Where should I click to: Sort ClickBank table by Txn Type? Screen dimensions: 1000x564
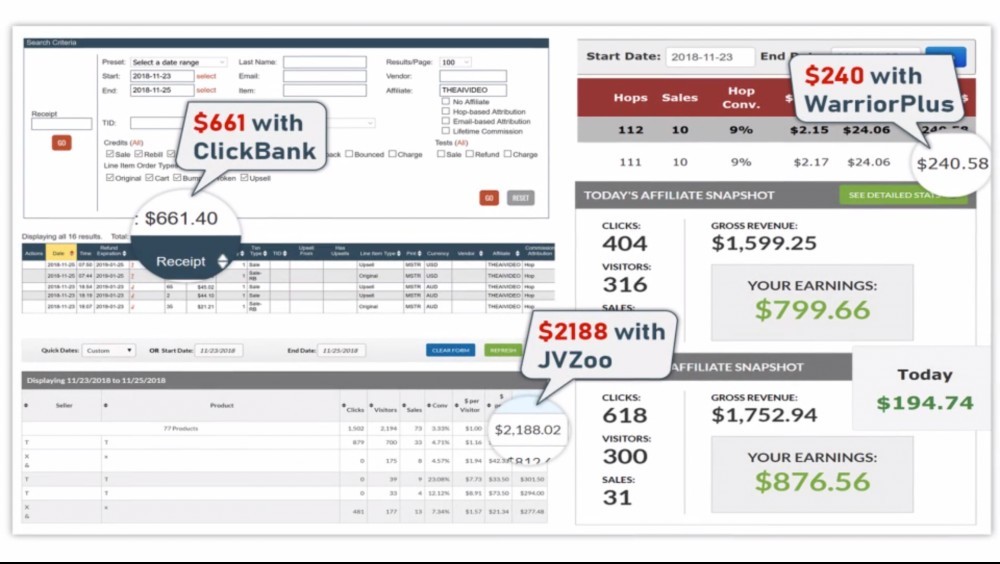pyautogui.click(x=256, y=251)
